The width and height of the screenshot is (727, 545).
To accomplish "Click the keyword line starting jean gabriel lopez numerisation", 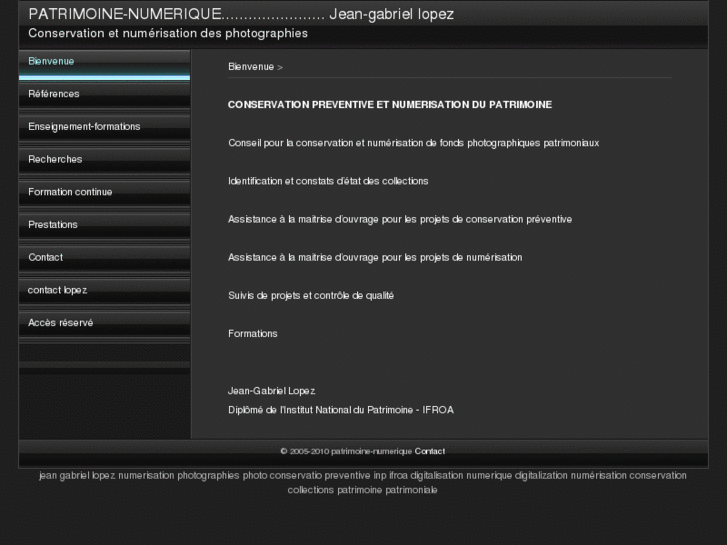I will [363, 475].
